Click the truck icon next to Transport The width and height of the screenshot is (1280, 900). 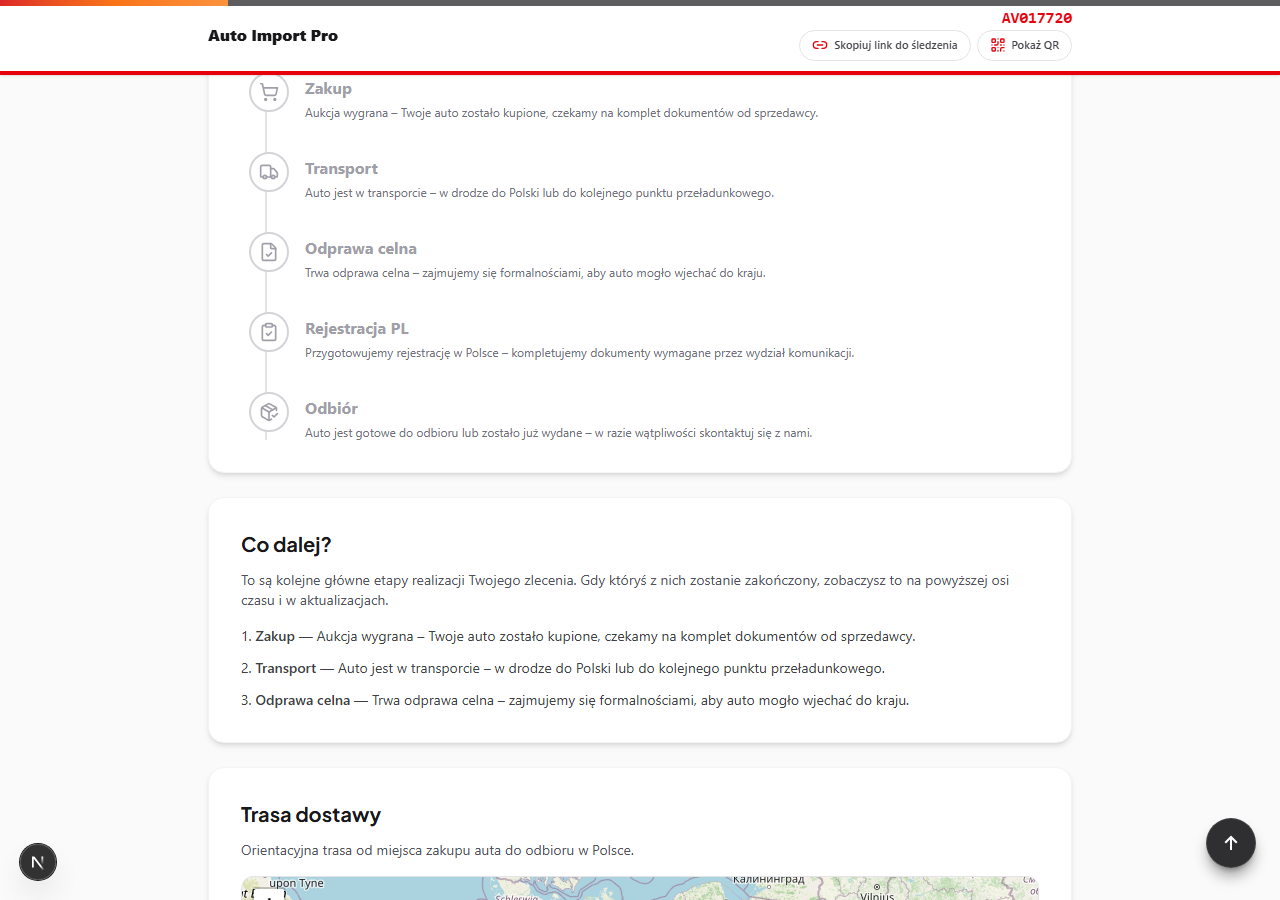pos(269,172)
